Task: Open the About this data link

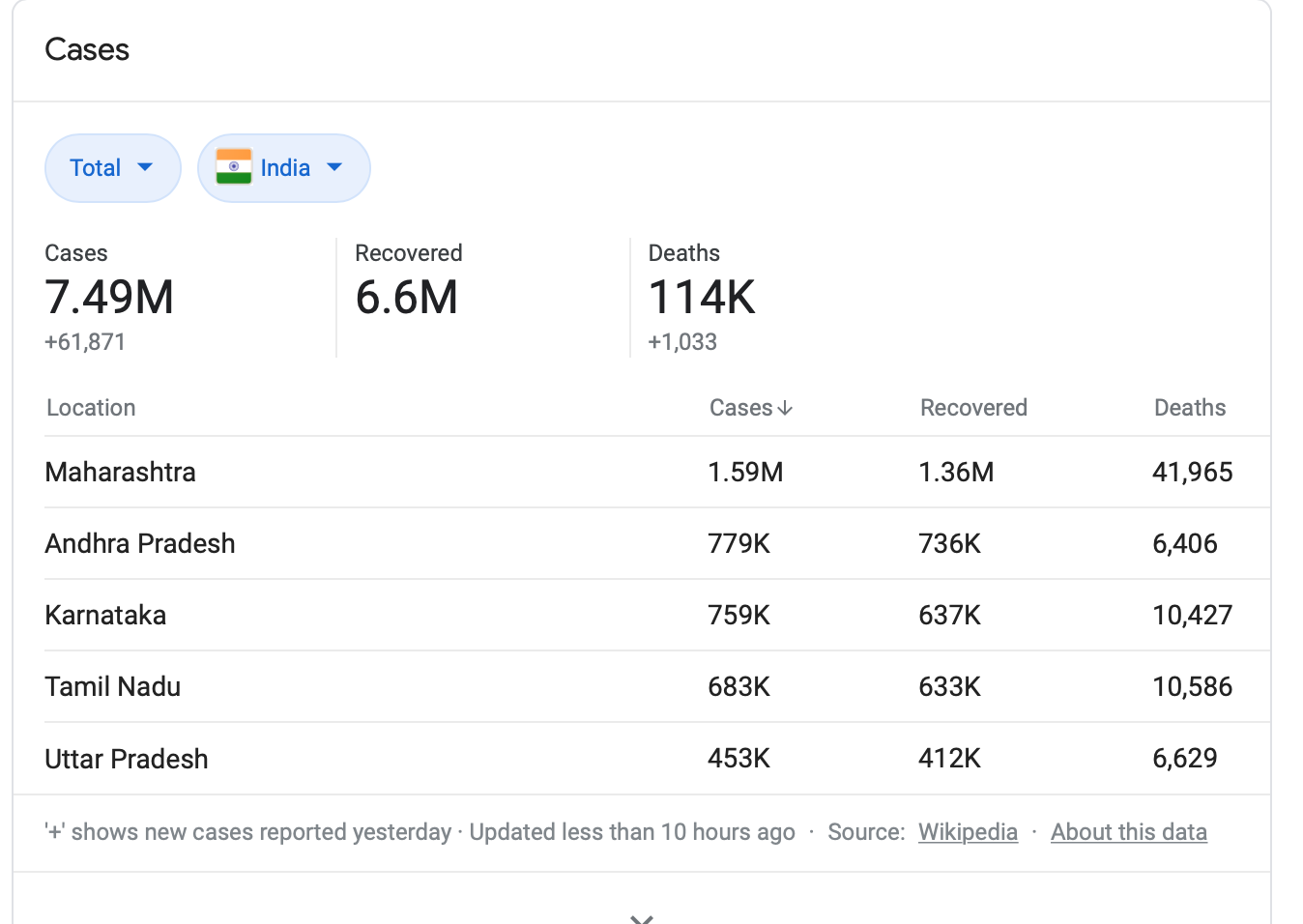Action: tap(1129, 832)
